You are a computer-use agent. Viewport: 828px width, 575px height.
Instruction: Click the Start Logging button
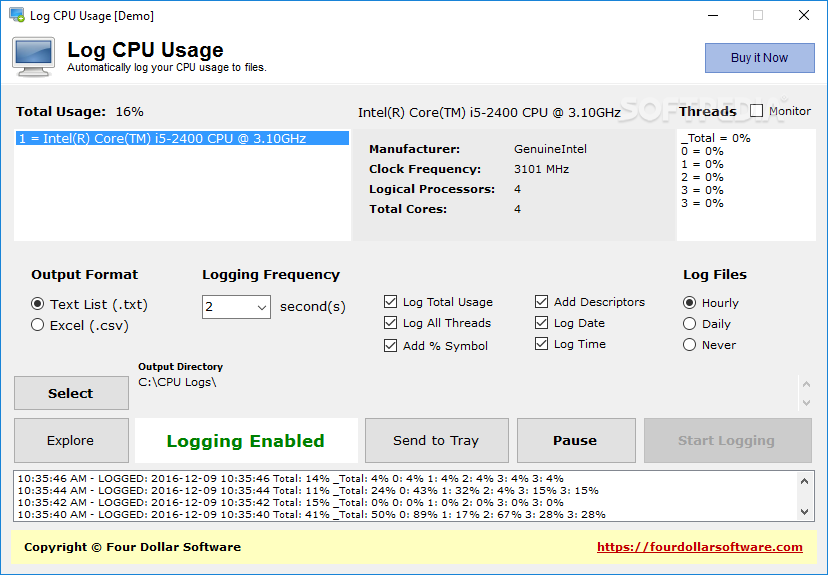pyautogui.click(x=727, y=440)
